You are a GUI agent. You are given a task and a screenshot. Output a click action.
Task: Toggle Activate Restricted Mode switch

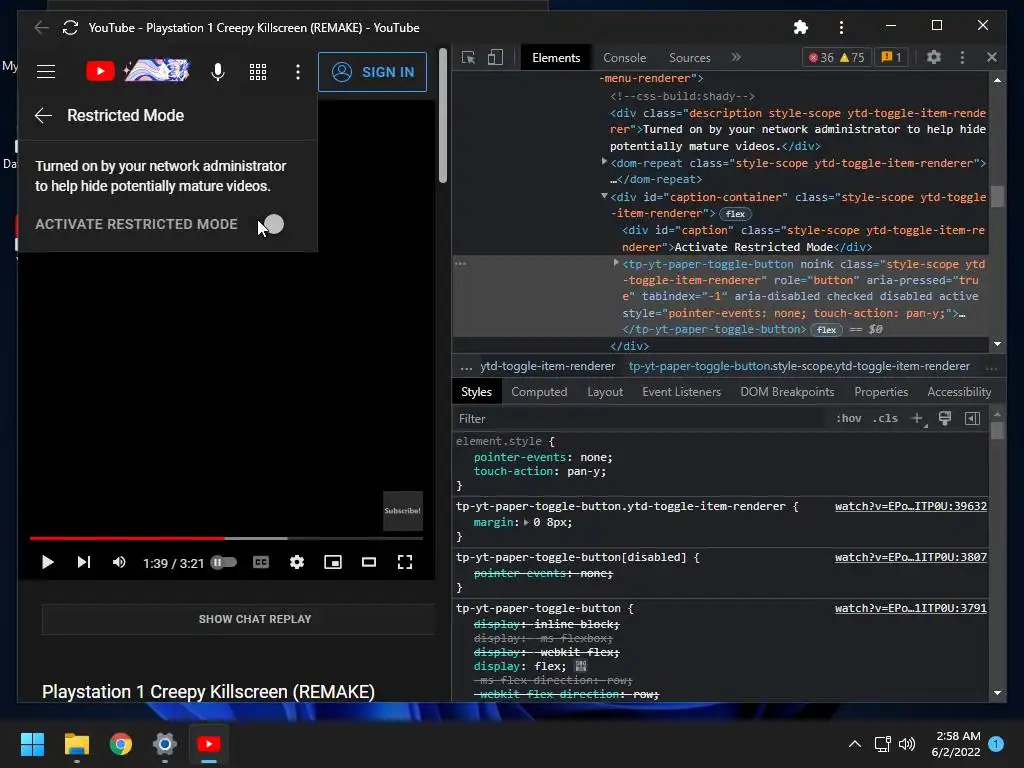point(273,224)
